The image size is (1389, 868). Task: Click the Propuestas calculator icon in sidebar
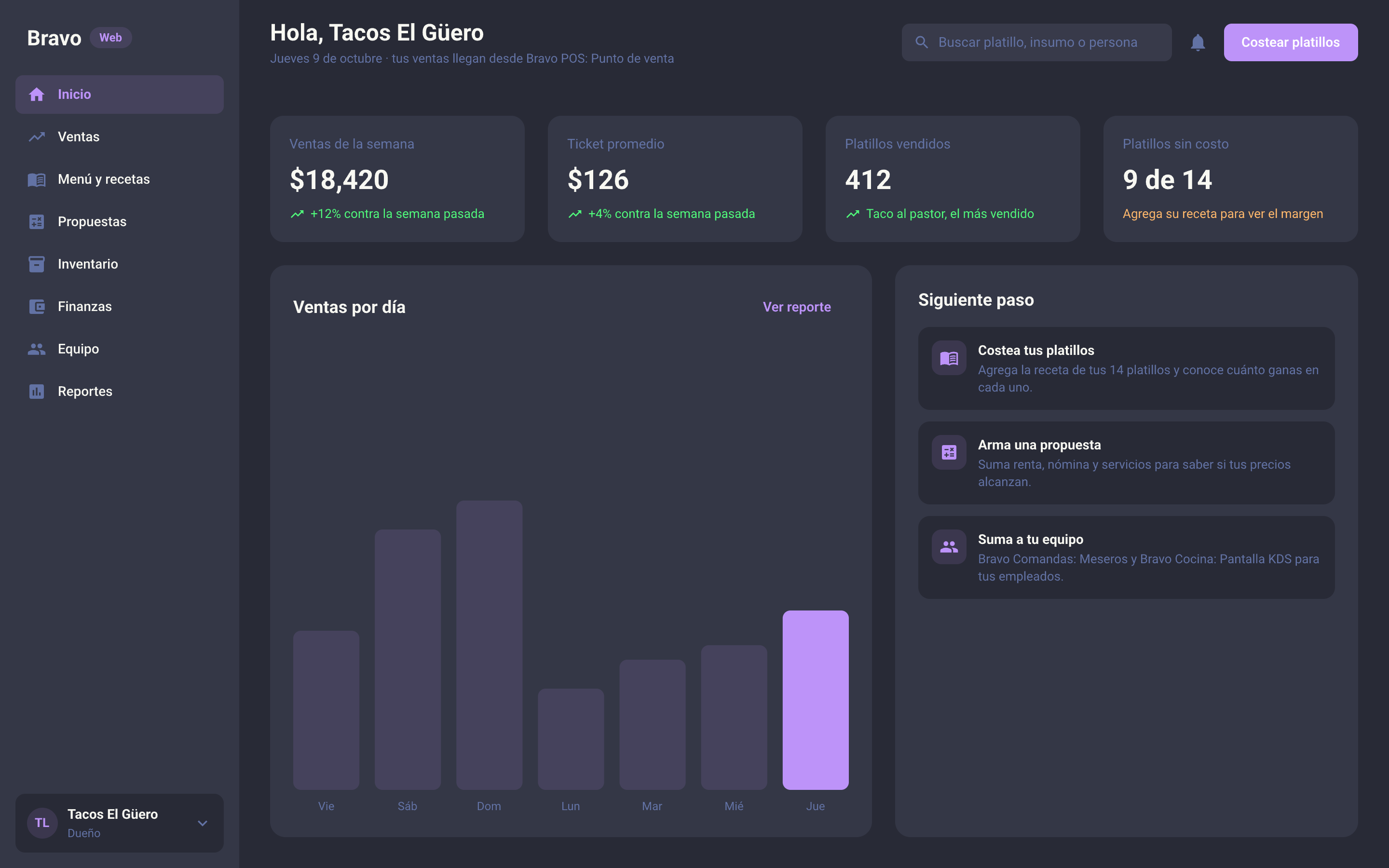coord(37,222)
